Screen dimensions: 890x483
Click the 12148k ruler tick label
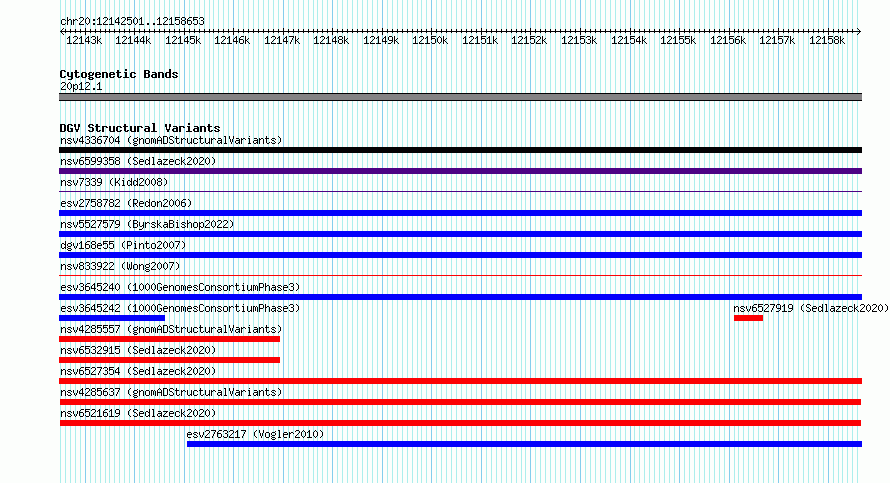(x=331, y=40)
